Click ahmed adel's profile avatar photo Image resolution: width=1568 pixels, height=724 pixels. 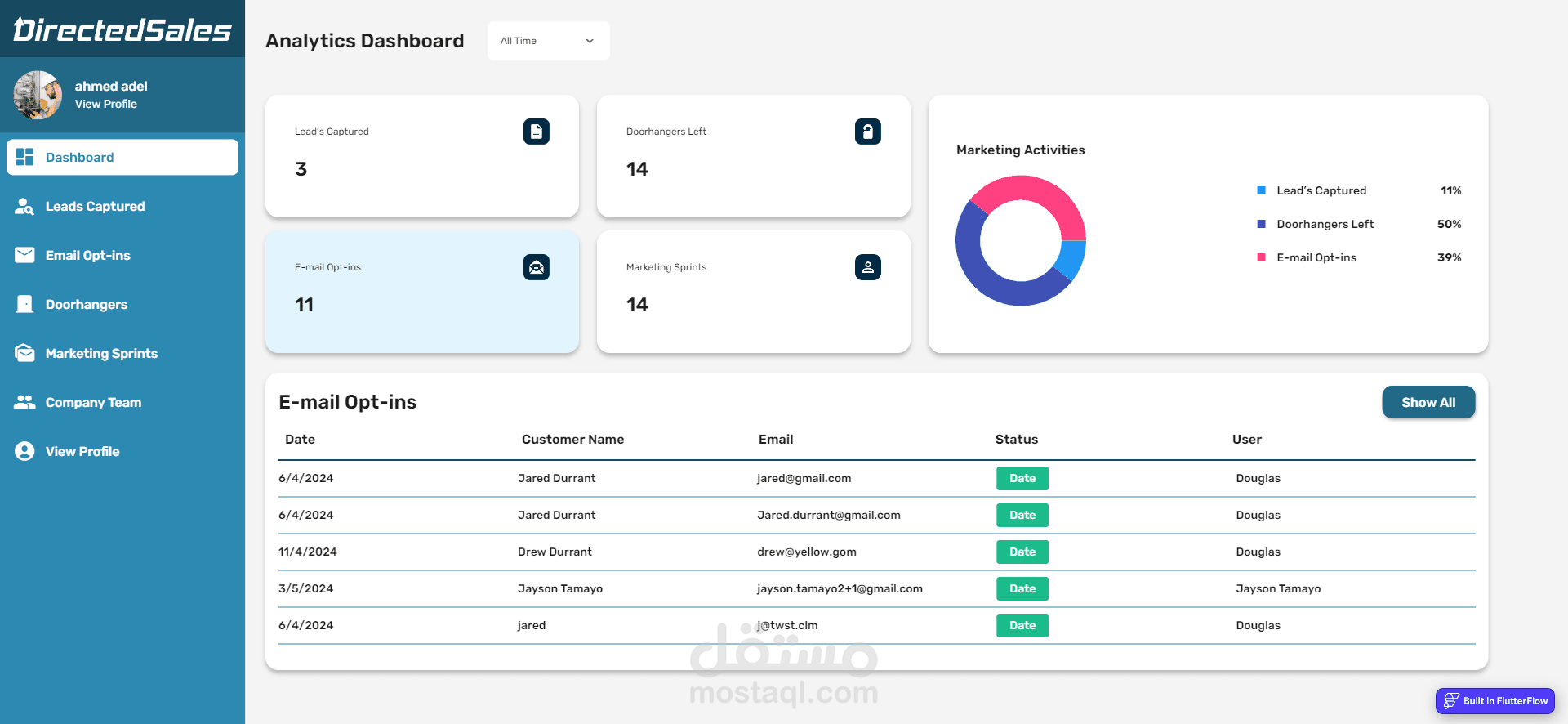click(x=38, y=95)
